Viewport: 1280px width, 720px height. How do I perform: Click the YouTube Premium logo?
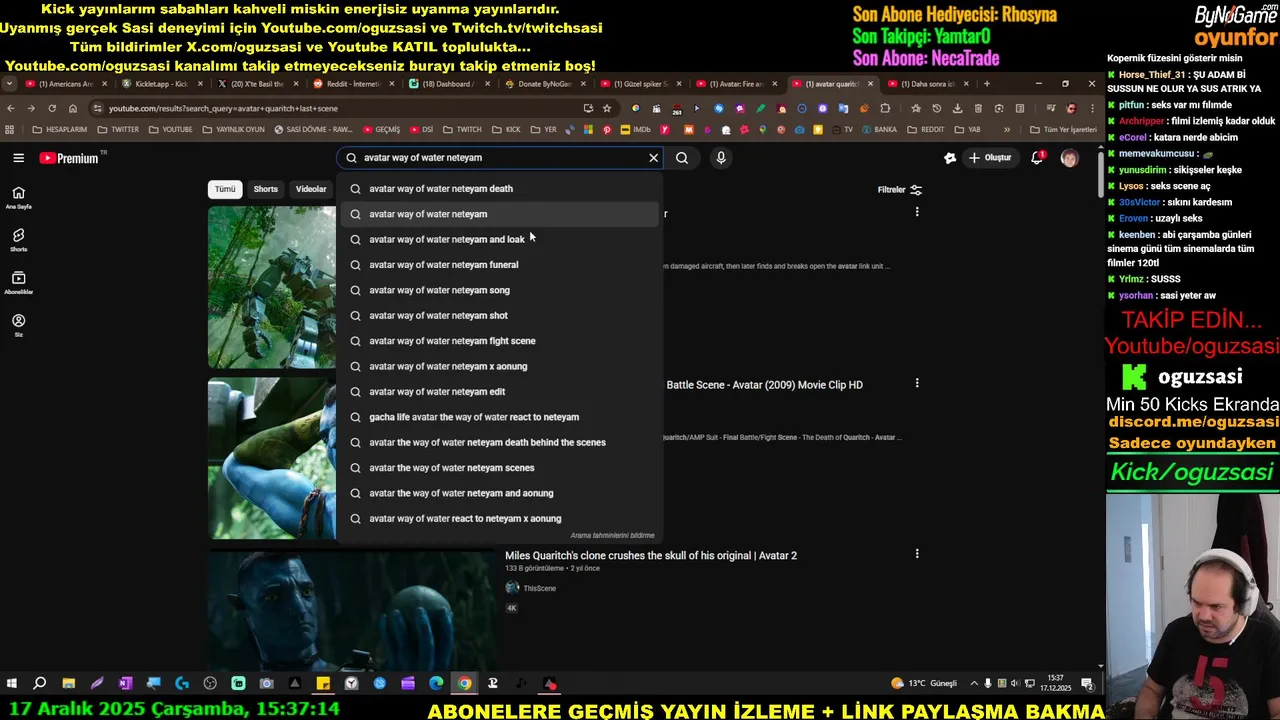pyautogui.click(x=69, y=158)
